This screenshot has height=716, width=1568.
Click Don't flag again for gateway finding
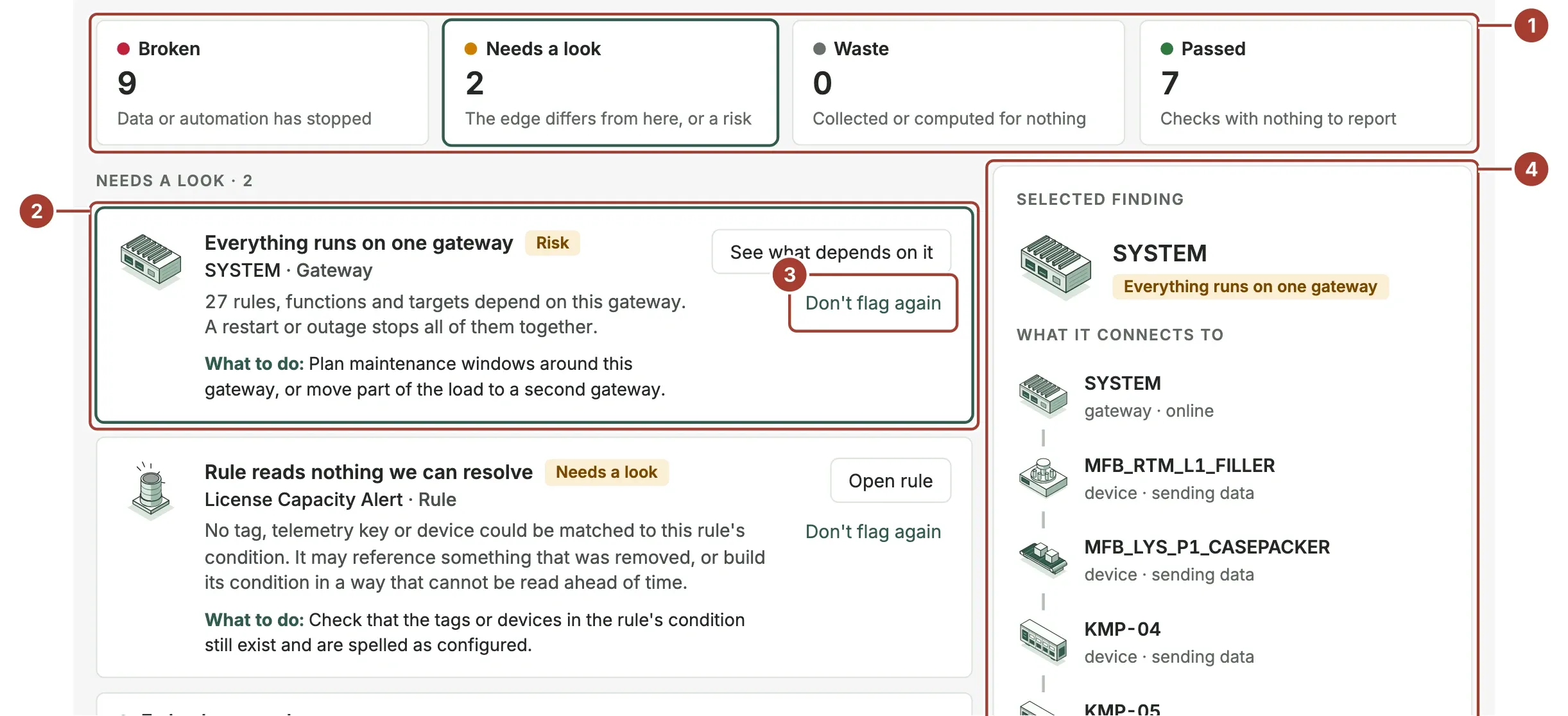coord(873,303)
